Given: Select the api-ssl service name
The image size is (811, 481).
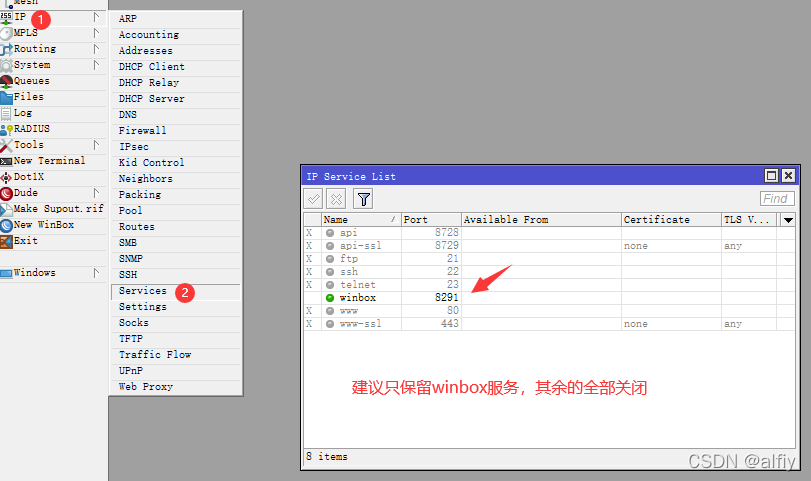Looking at the screenshot, I should click(x=361, y=246).
